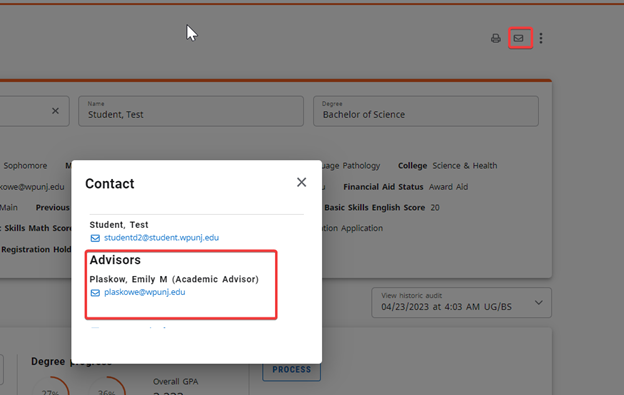Expand the View historic audit dropdown
This screenshot has width=624, height=395.
pos(461,303)
